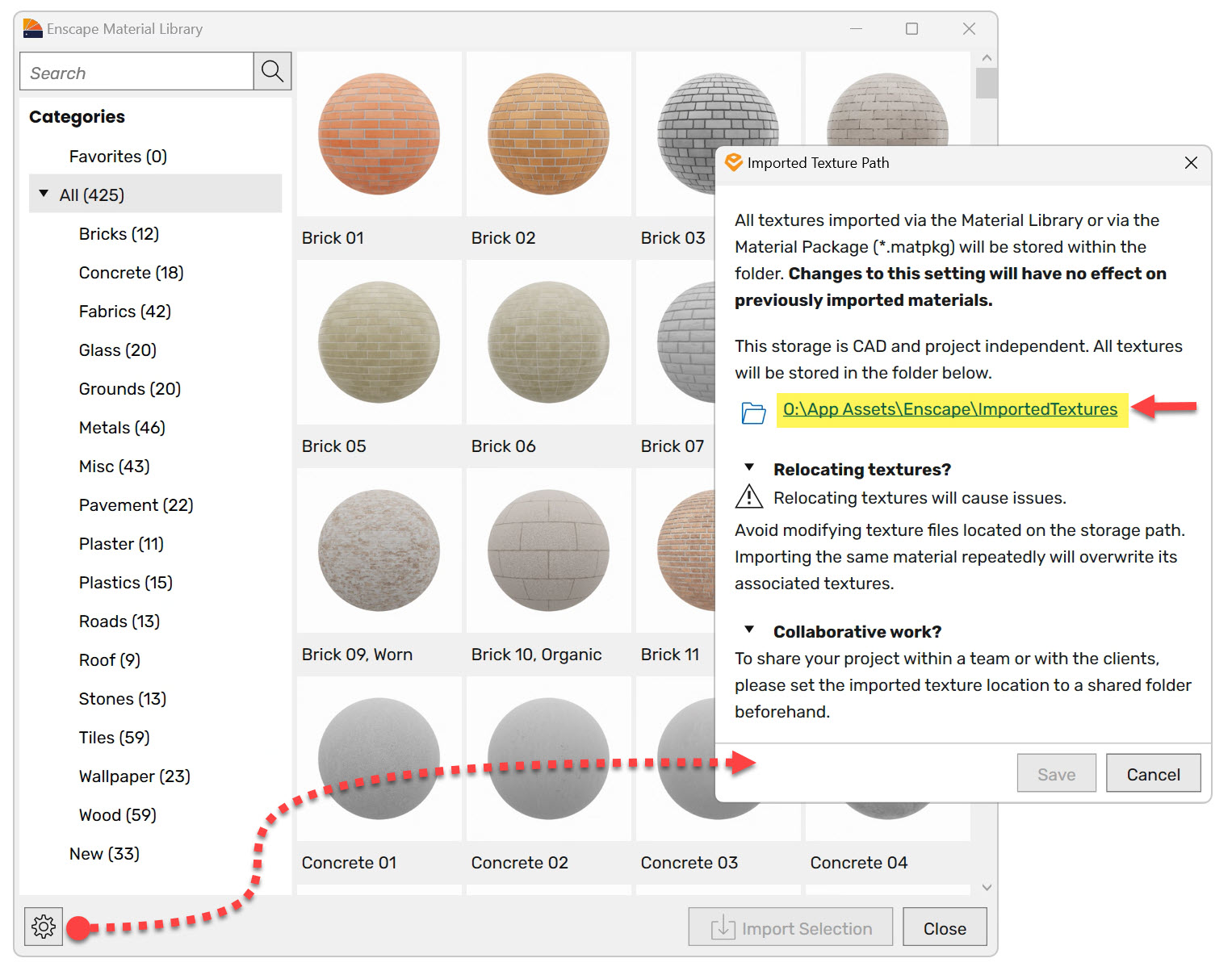Click the Enscape icon in the title bar

(31, 28)
